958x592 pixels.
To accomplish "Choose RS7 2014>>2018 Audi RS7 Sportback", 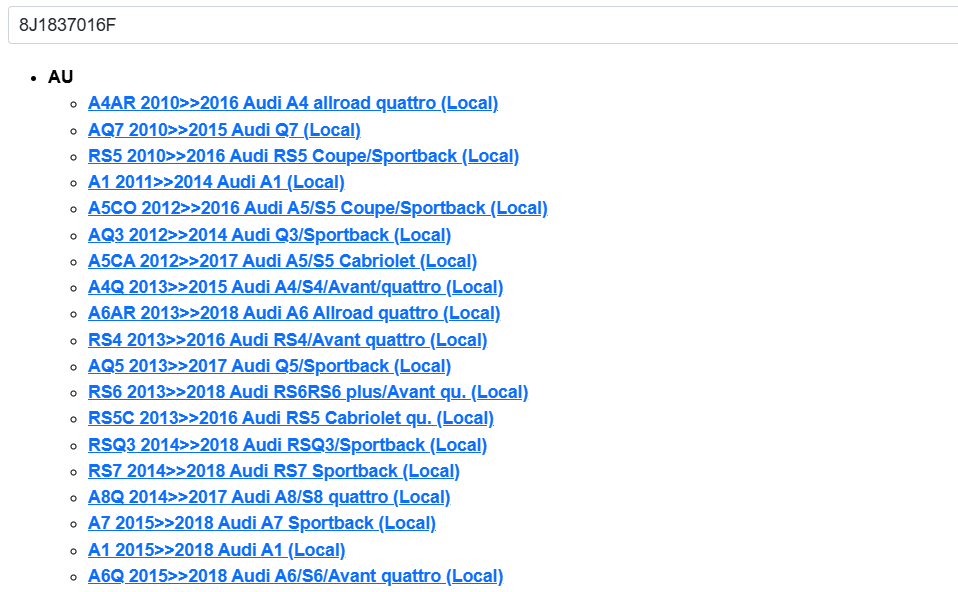I will click(273, 471).
